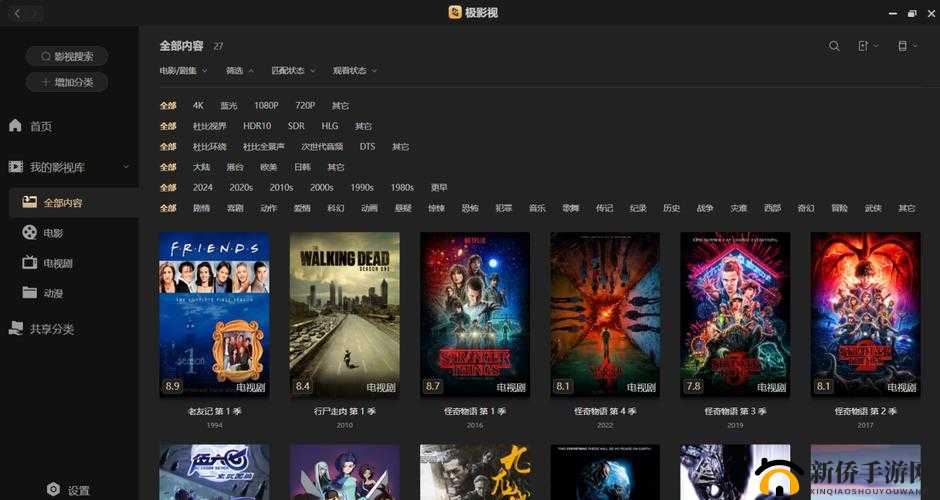940x500 pixels.
Task: Filter by the 2000s decade
Action: tap(321, 188)
